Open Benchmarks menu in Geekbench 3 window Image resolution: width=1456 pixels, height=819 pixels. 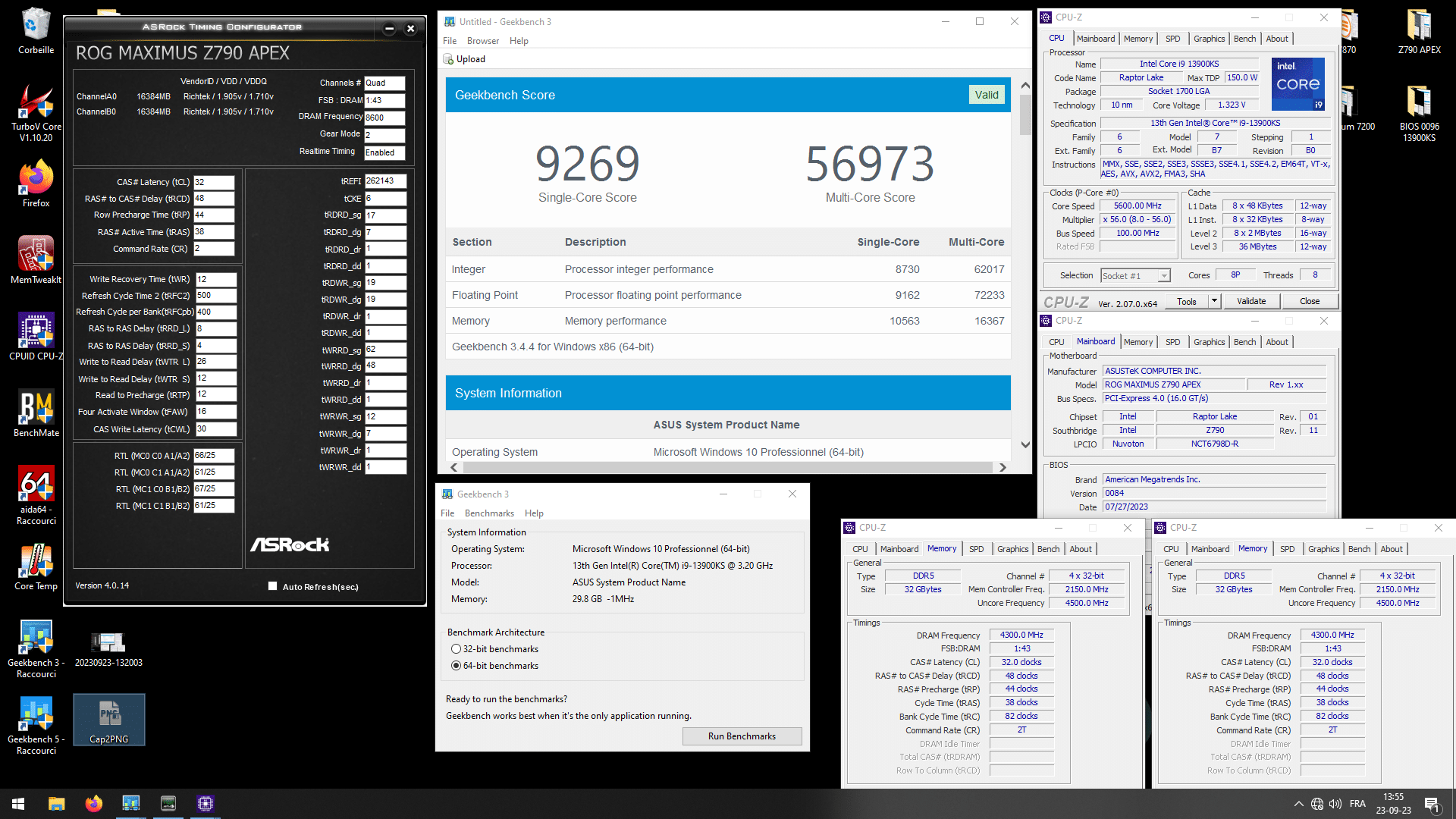pyautogui.click(x=489, y=513)
